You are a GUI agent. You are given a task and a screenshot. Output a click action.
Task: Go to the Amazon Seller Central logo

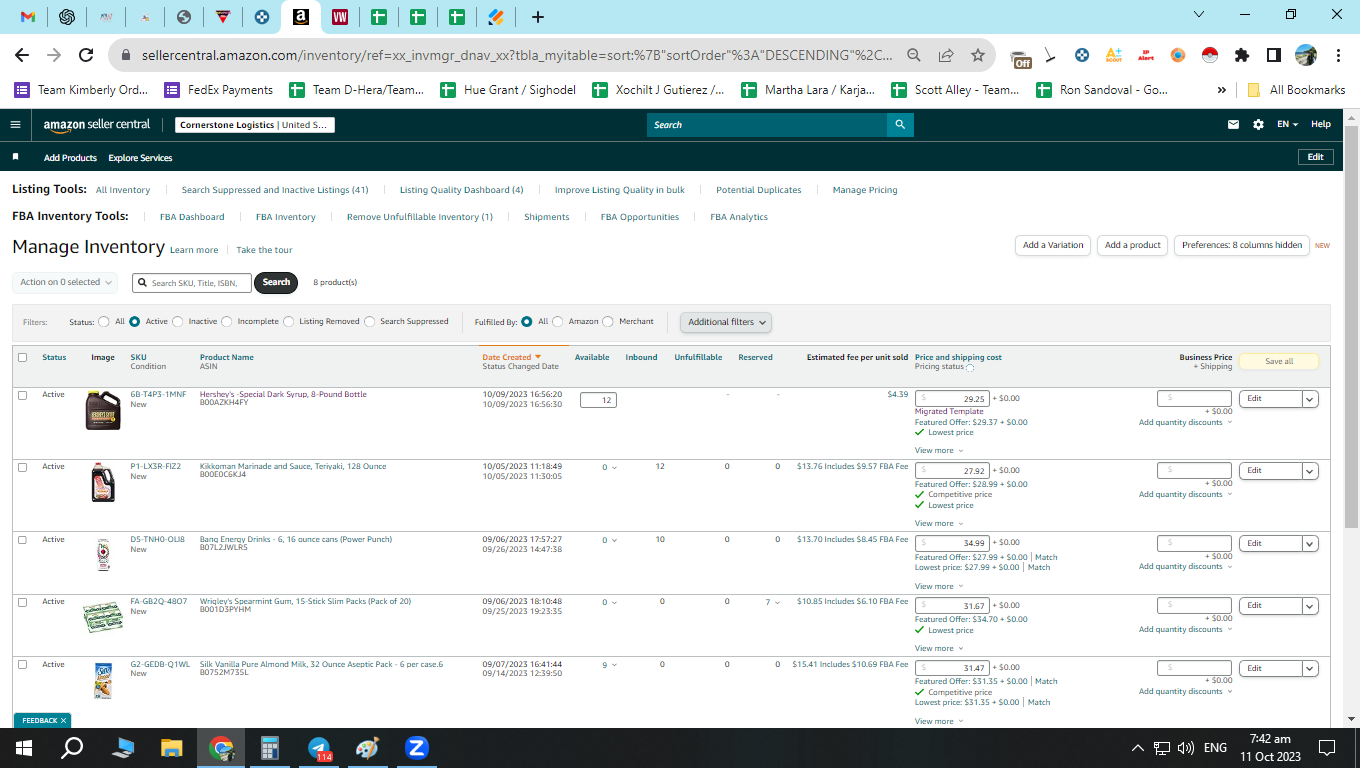[x=97, y=125]
